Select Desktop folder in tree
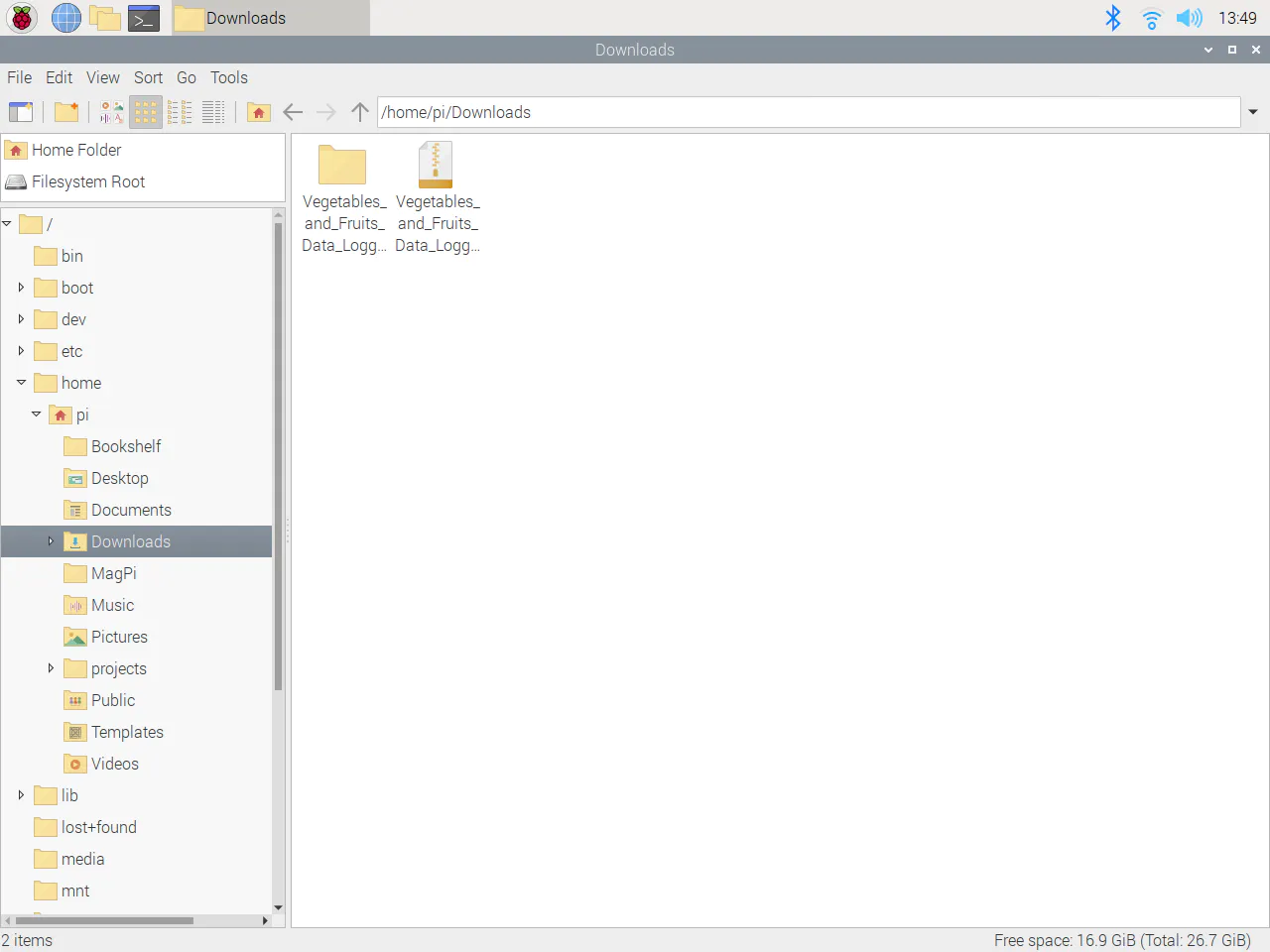 click(x=106, y=478)
